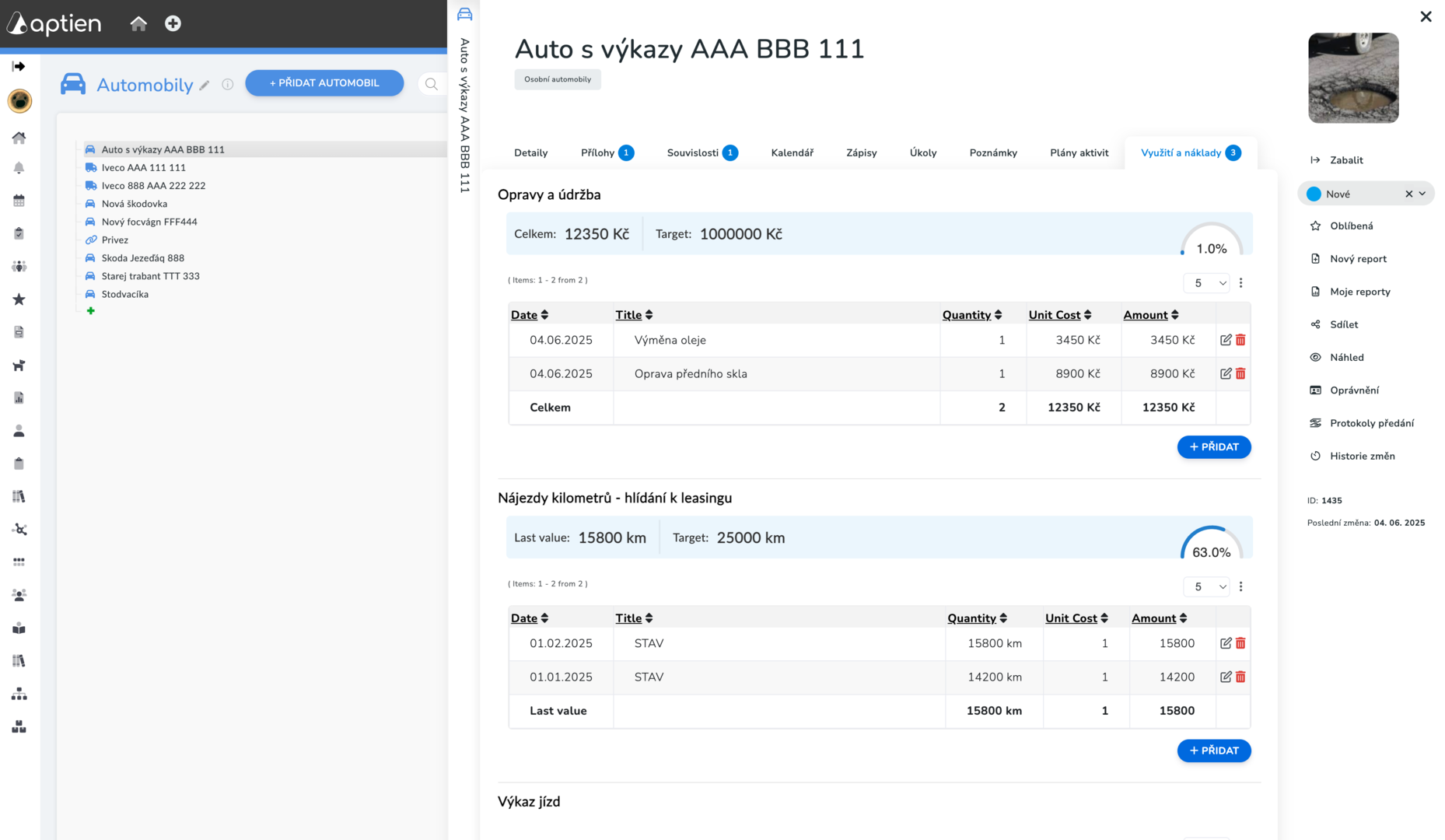
Task: Edit the 01.02.2025 STAV row
Action: point(1226,643)
